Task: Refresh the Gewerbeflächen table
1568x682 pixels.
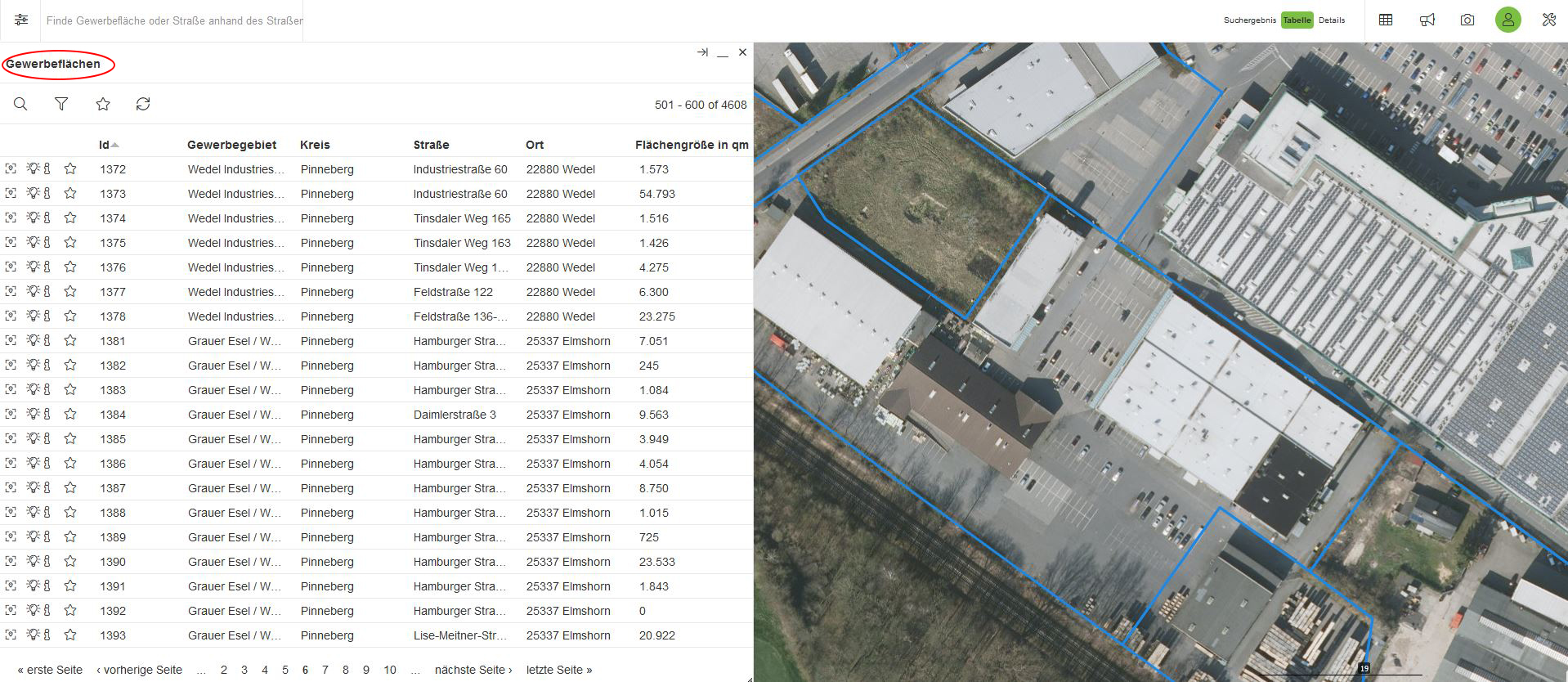Action: pos(143,104)
